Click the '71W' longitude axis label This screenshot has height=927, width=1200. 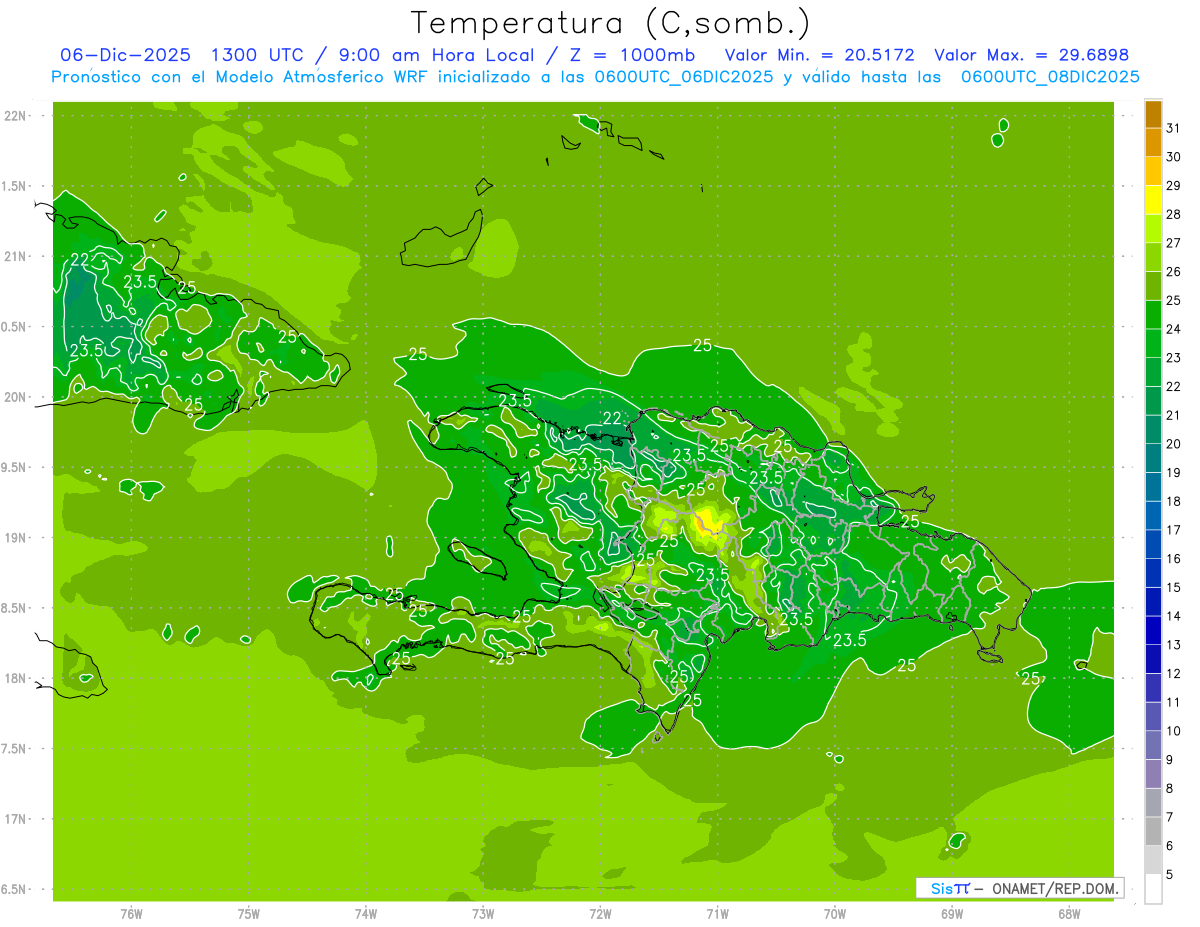[717, 914]
